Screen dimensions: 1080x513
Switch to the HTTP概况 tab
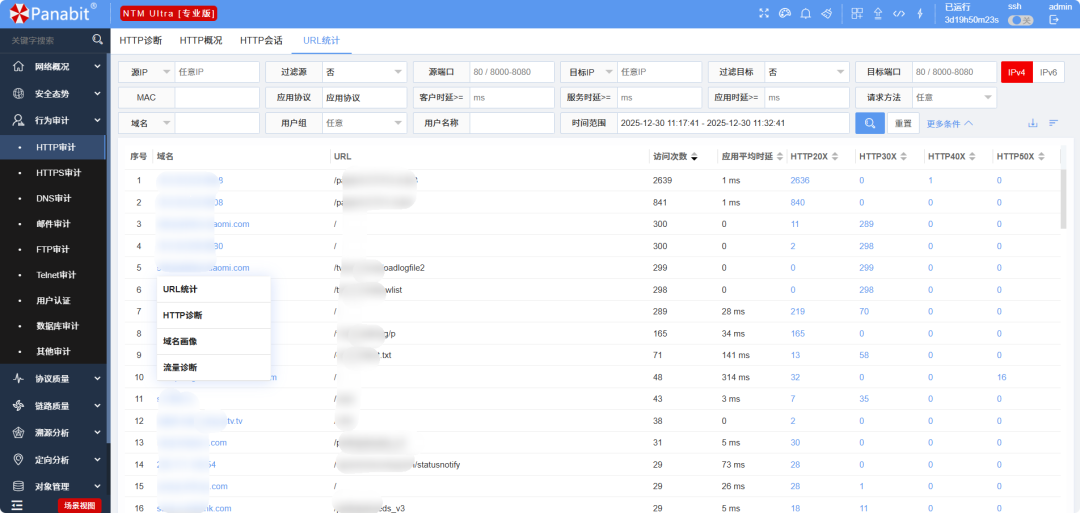[x=201, y=41]
